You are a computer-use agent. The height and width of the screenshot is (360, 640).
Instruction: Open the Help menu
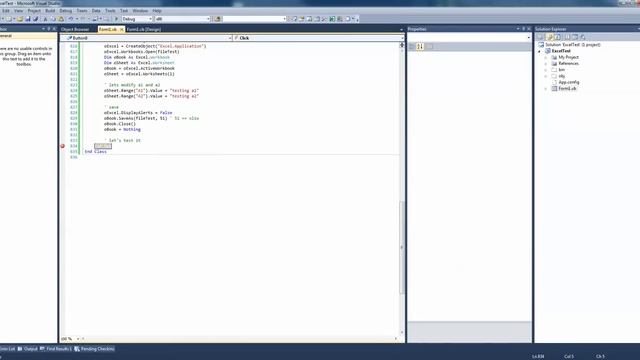click(157, 11)
